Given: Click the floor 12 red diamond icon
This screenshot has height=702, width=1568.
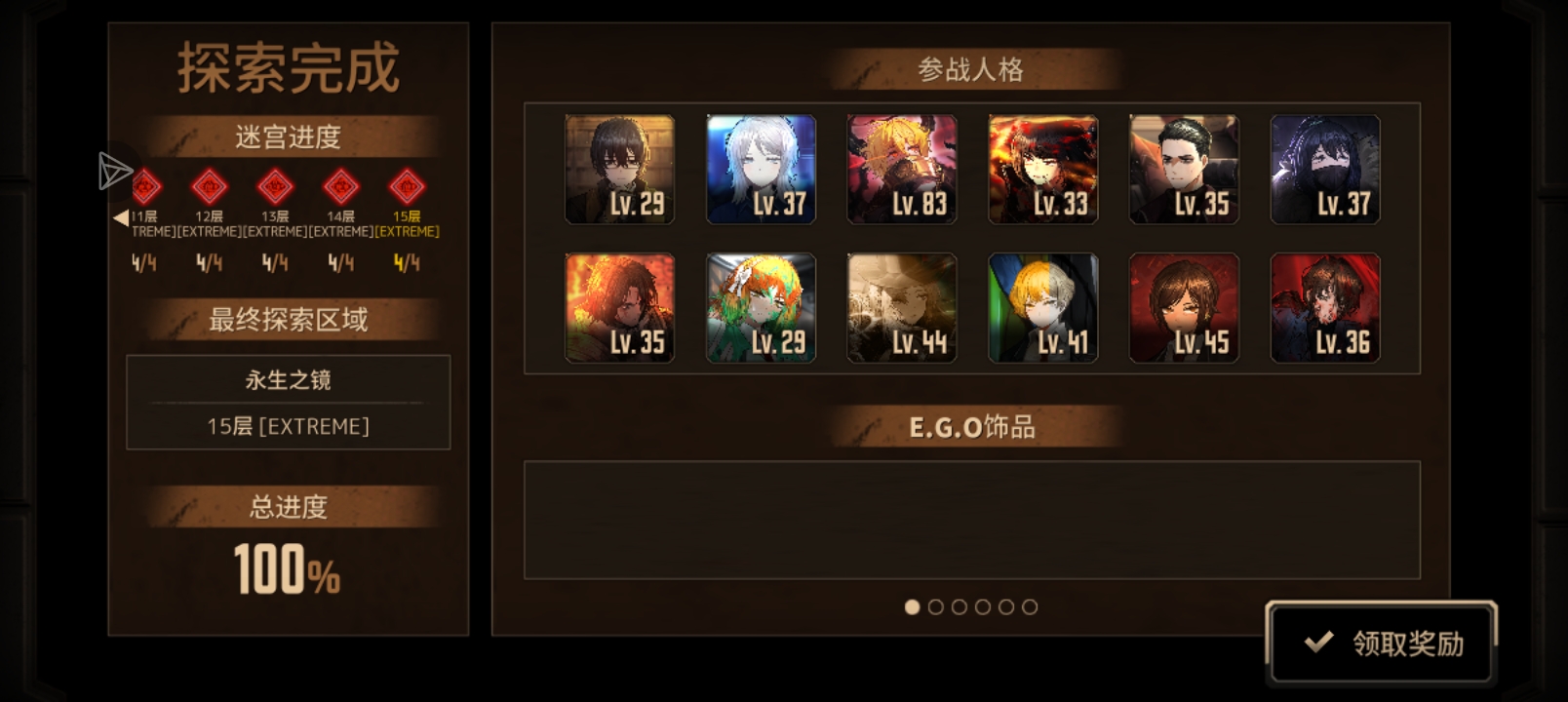Looking at the screenshot, I should [210, 185].
